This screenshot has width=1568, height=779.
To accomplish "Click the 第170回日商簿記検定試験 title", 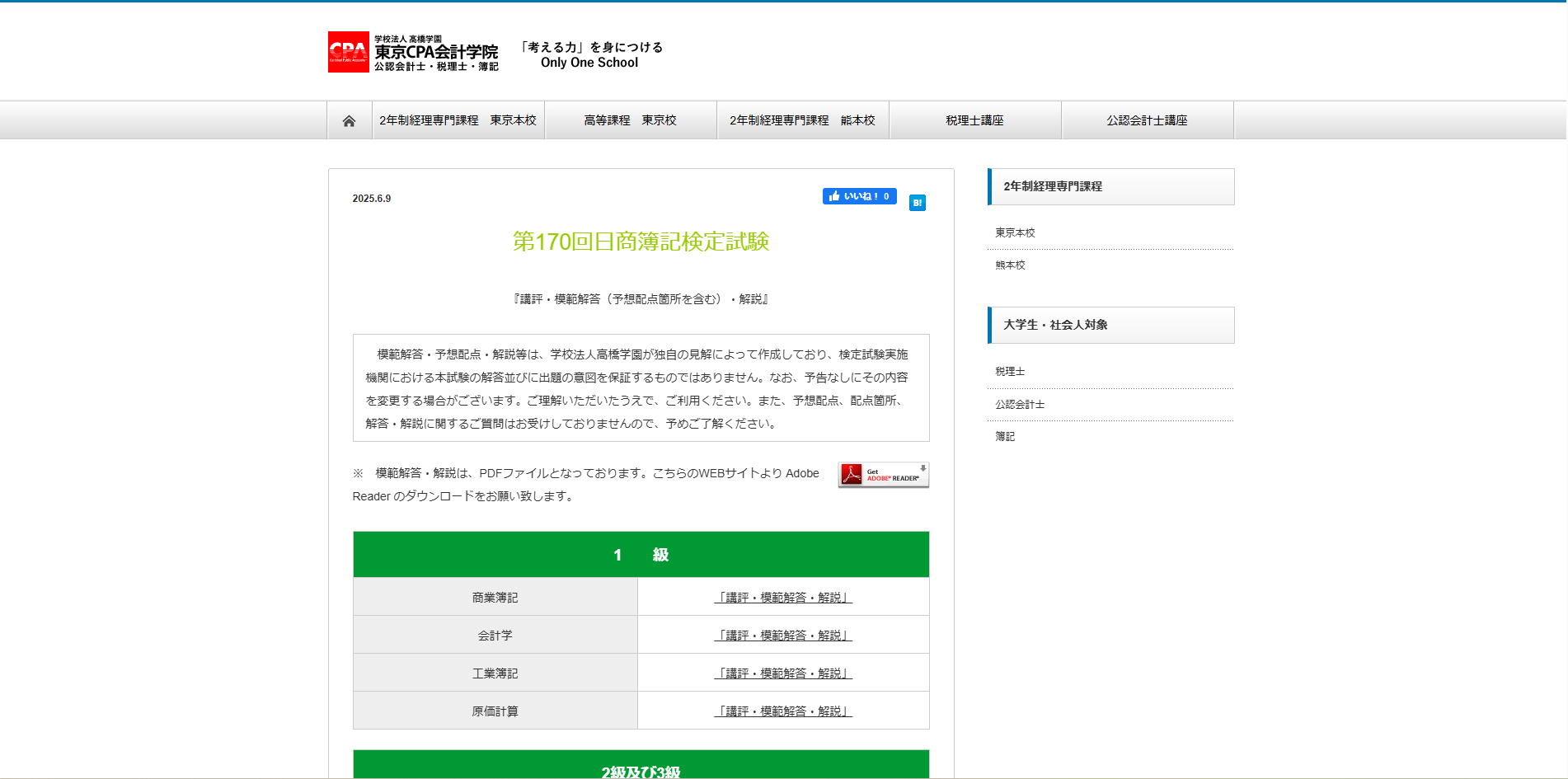I will [641, 242].
